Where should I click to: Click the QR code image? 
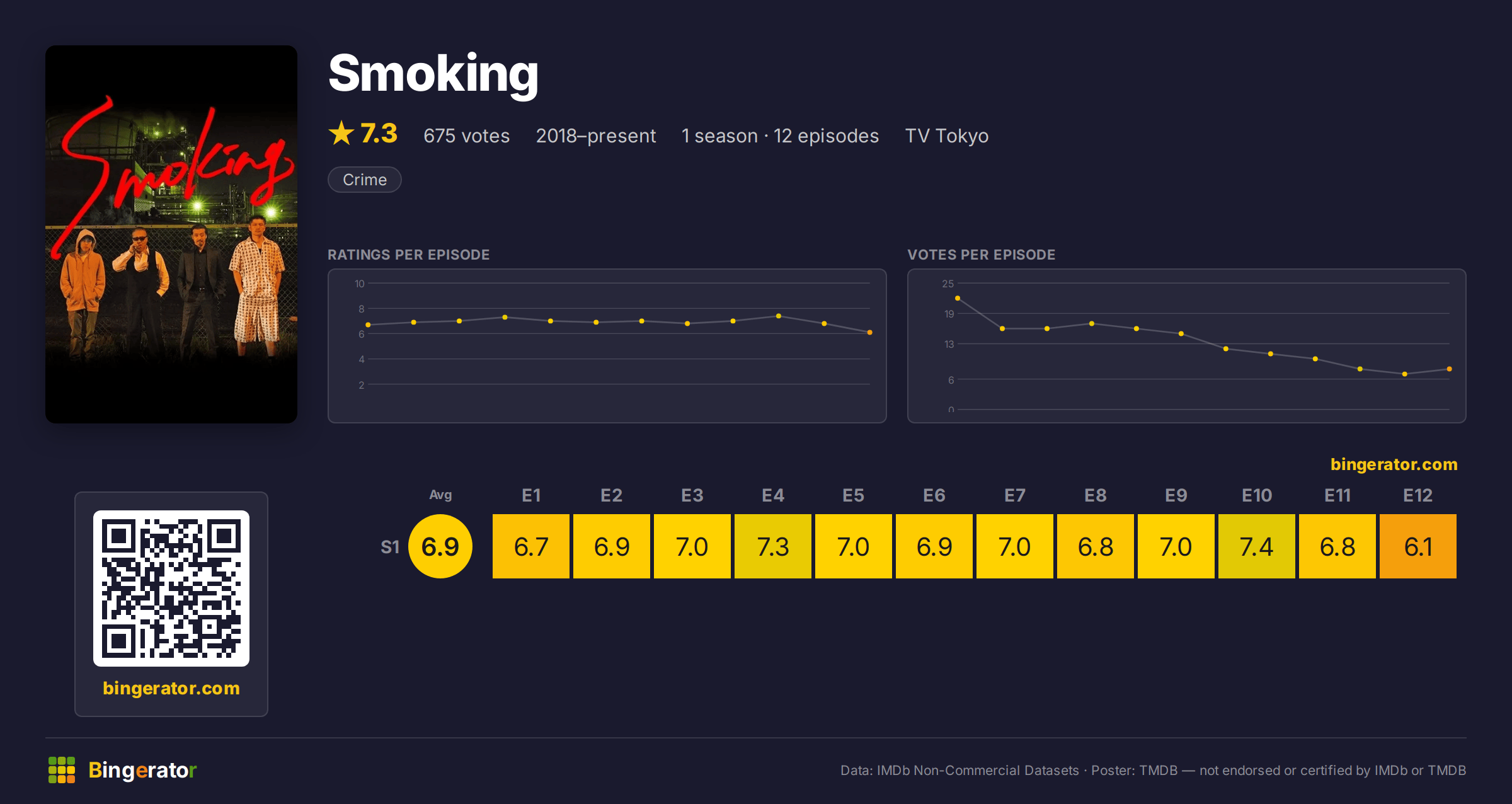tap(171, 588)
